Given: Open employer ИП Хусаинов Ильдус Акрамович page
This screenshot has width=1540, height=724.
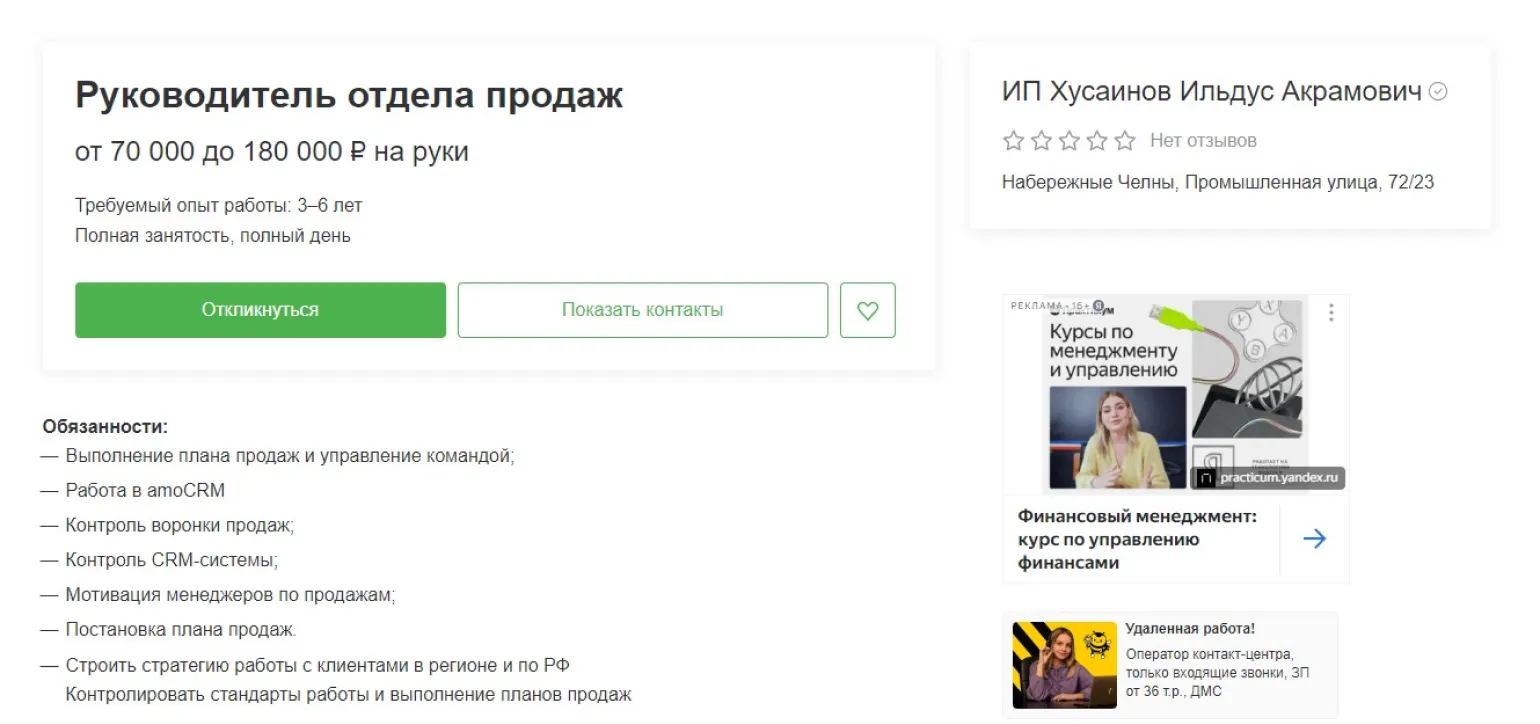Looking at the screenshot, I should (1211, 92).
